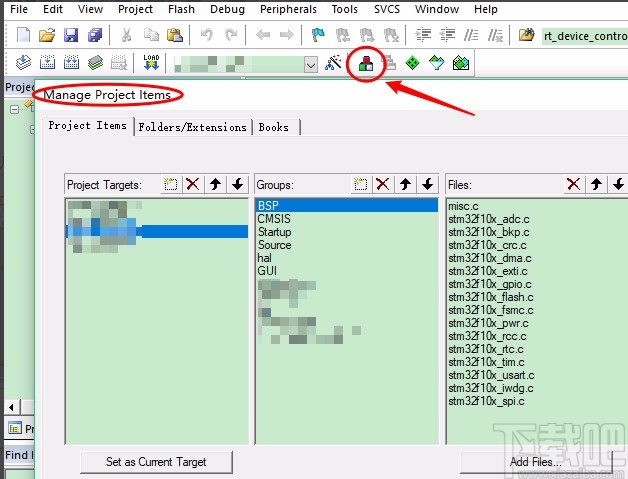Switch to the Books tab

pos(274,127)
